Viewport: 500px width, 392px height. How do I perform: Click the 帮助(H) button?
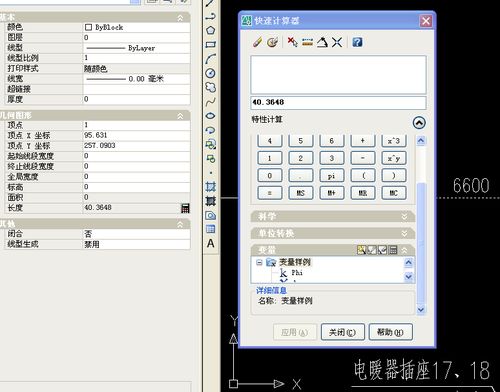click(391, 332)
